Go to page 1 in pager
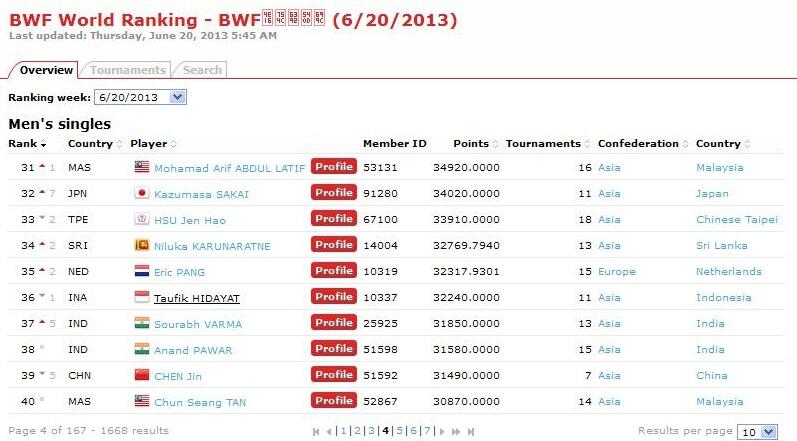 344,431
